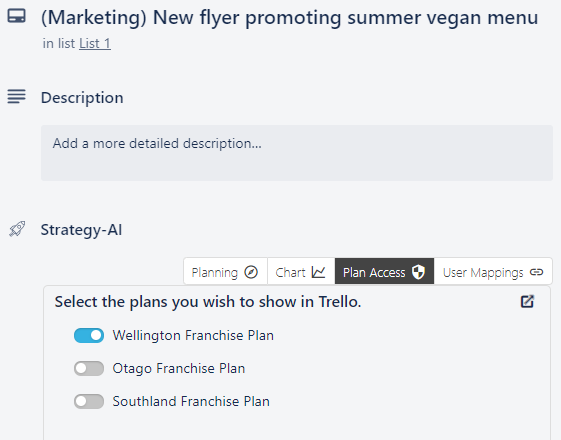Click the chain link icon in User Mappings
This screenshot has height=440, width=561.
536,272
